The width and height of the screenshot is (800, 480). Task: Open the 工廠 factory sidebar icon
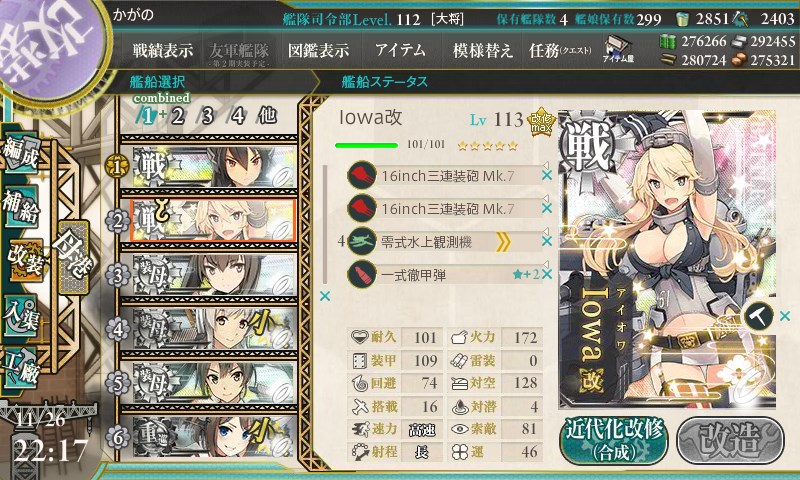[x=21, y=368]
